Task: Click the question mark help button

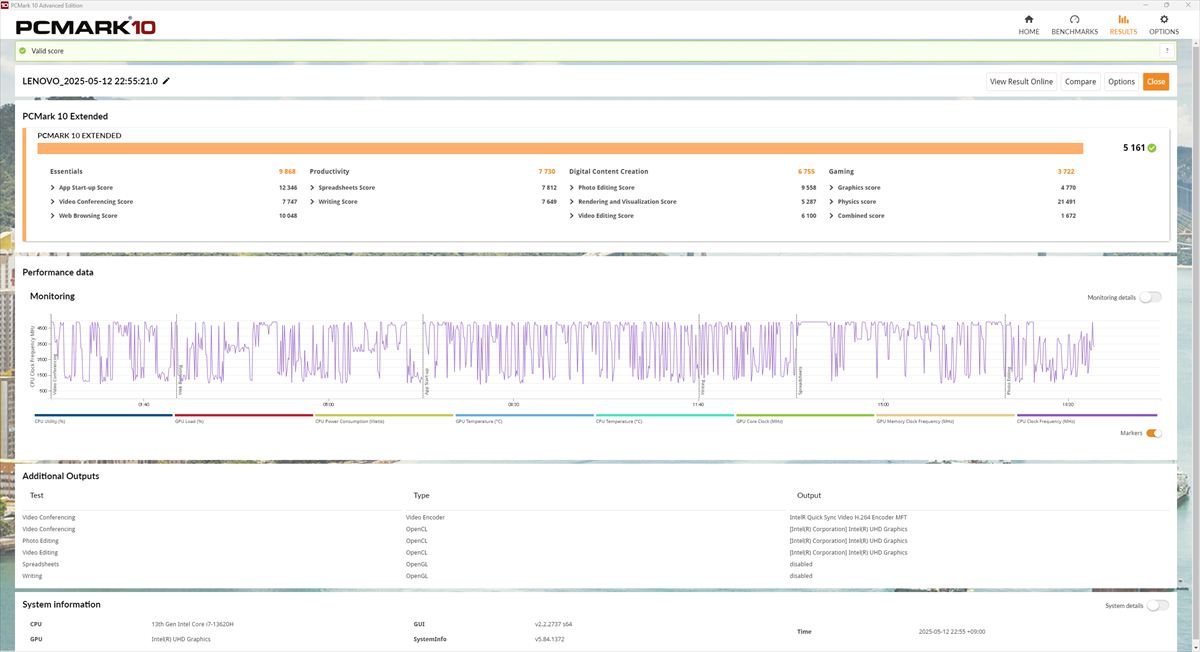Action: point(1166,51)
